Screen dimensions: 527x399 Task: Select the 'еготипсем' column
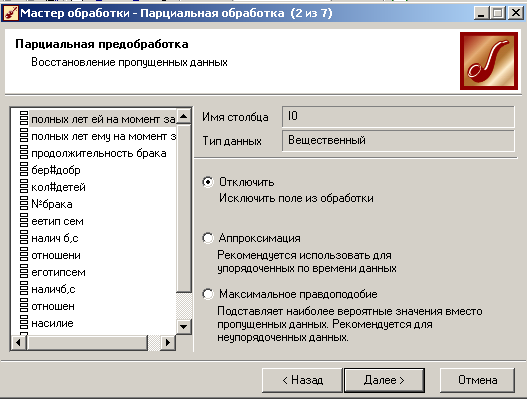click(58, 272)
